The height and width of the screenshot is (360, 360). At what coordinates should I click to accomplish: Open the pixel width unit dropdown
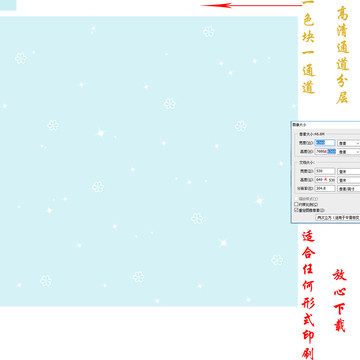(349, 143)
